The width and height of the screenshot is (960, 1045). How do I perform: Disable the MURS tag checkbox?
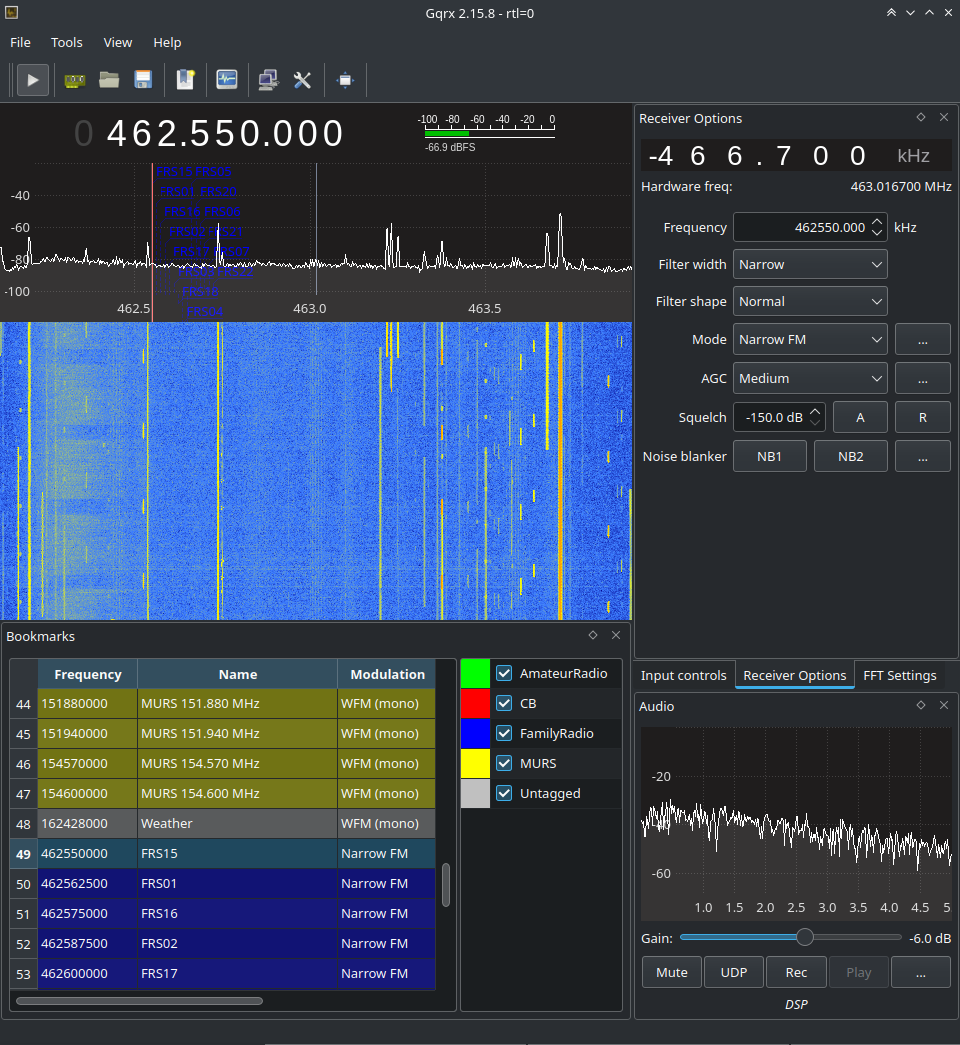pyautogui.click(x=504, y=764)
